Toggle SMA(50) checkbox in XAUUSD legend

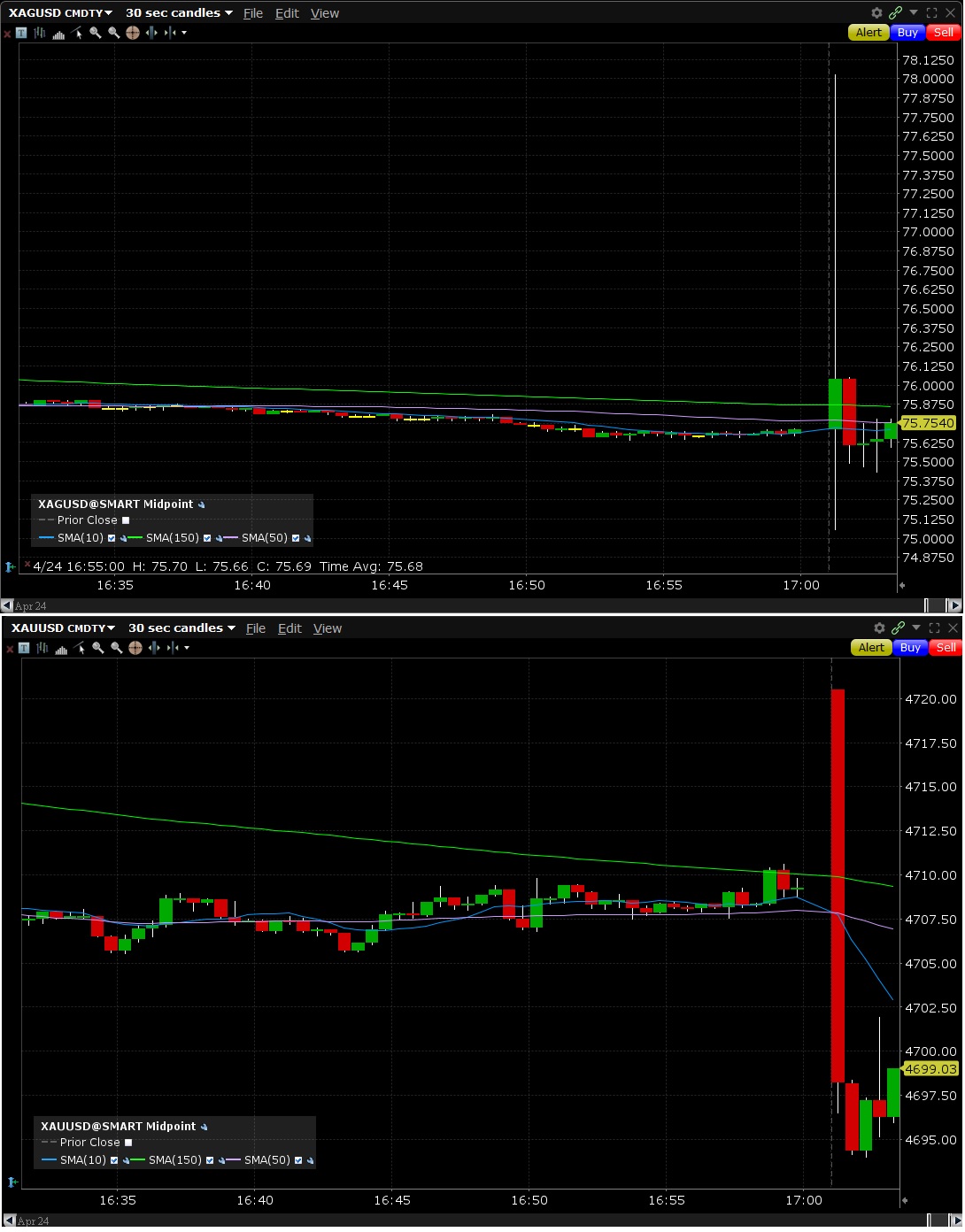[x=298, y=1160]
